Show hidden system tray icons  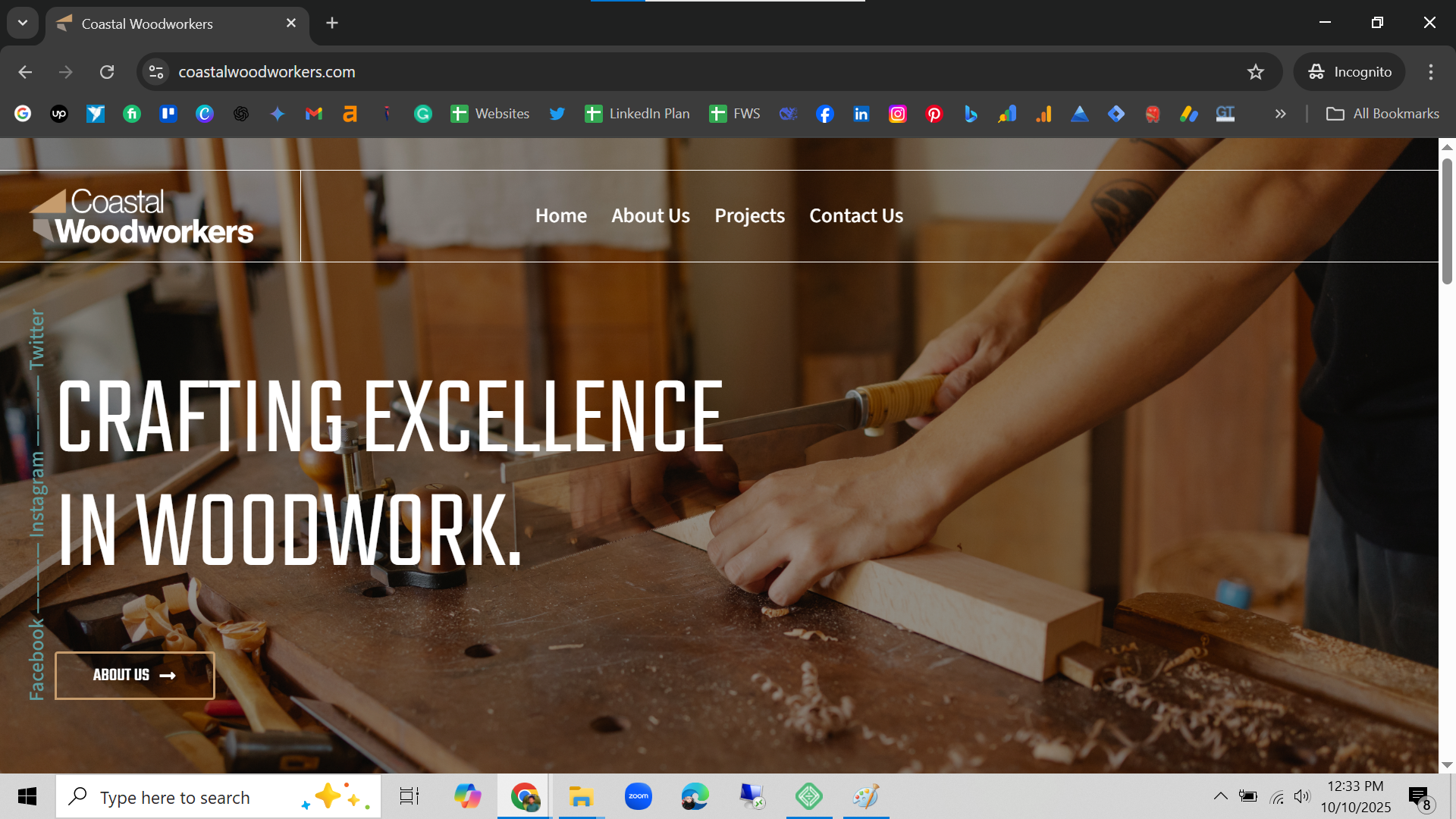[1220, 796]
